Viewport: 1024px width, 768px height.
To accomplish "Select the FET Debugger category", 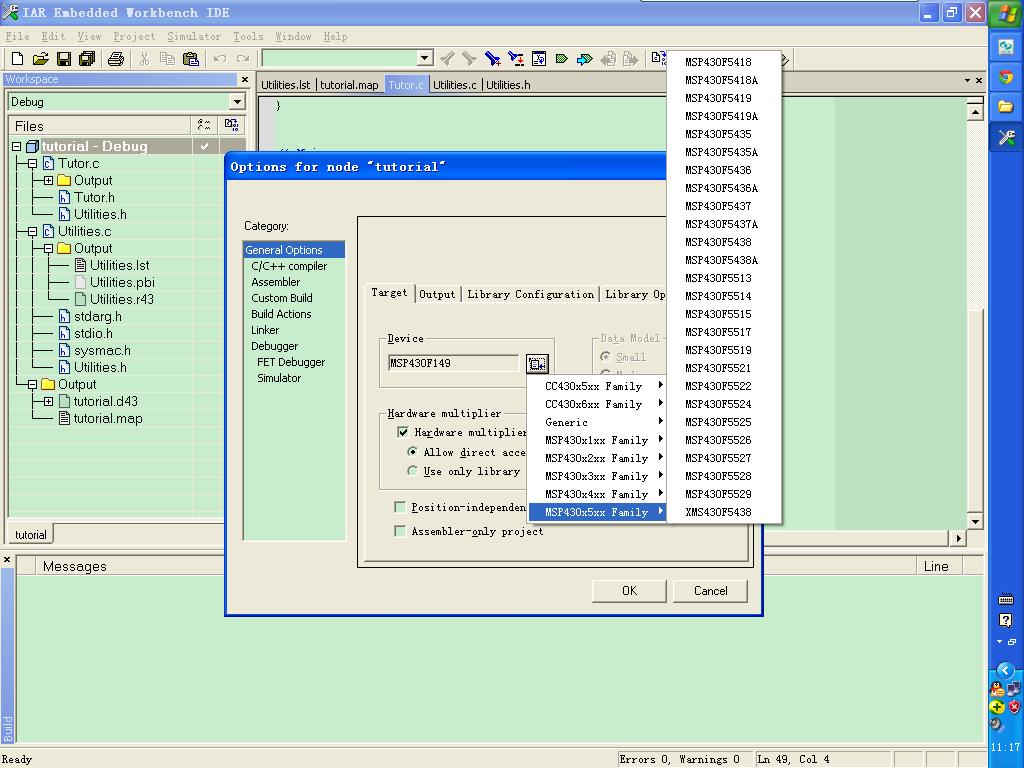I will click(x=291, y=362).
